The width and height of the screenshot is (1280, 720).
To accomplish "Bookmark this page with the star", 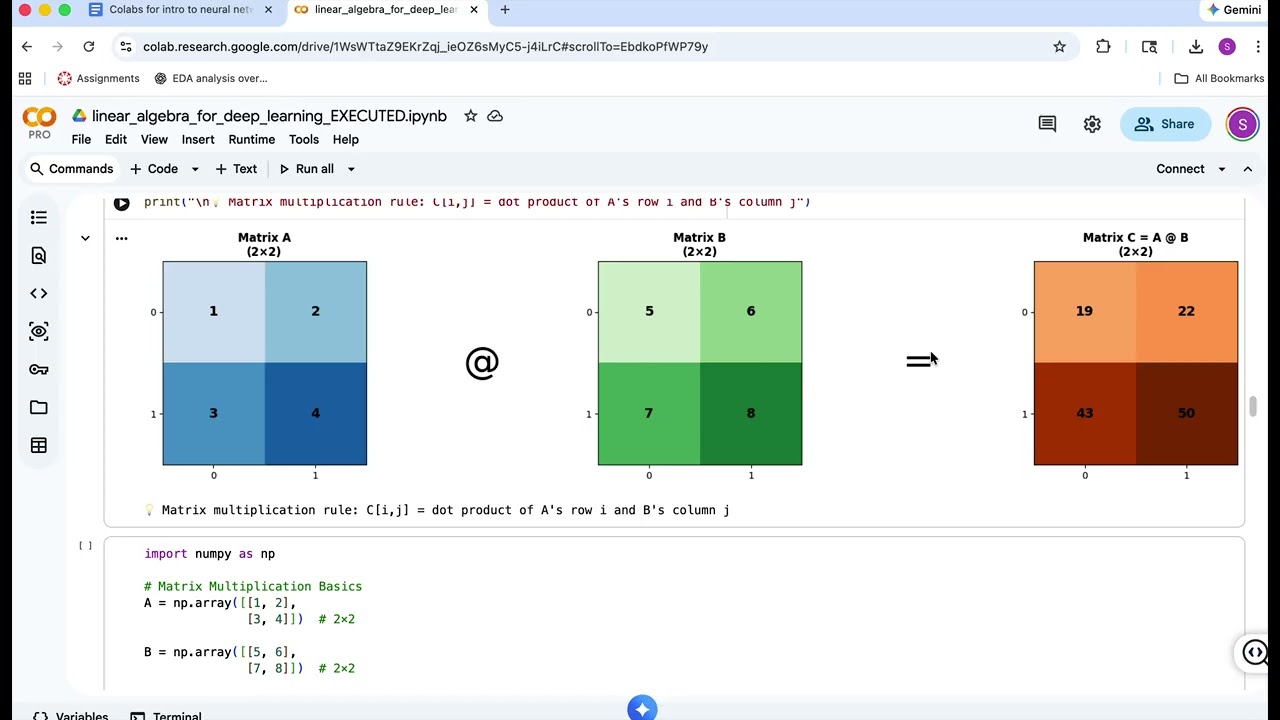I will click(x=1059, y=46).
